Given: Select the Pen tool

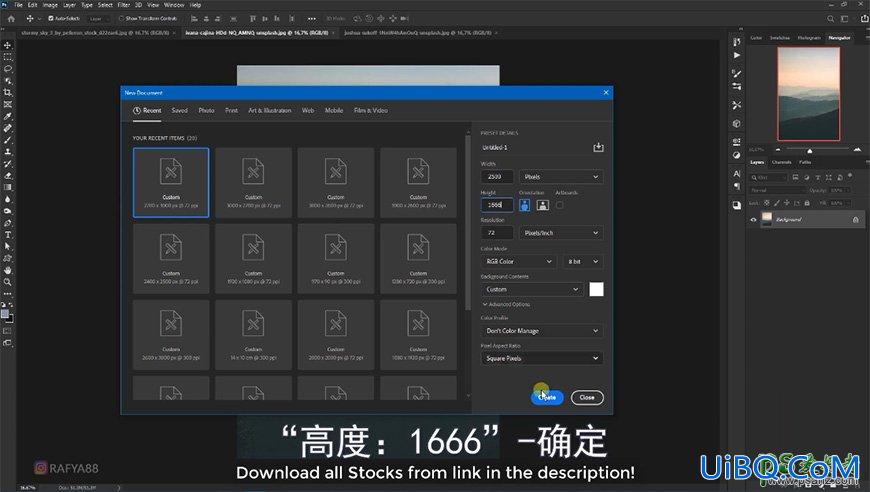Looking at the screenshot, I should 8,223.
